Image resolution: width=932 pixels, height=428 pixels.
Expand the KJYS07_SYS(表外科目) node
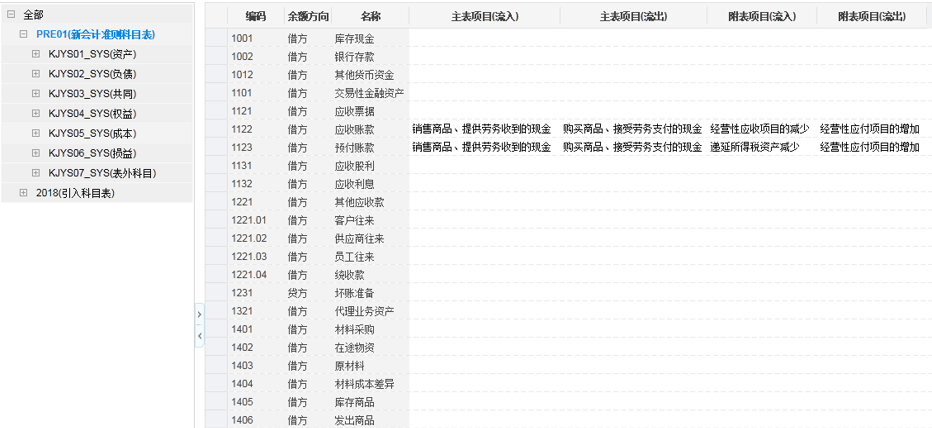point(36,173)
